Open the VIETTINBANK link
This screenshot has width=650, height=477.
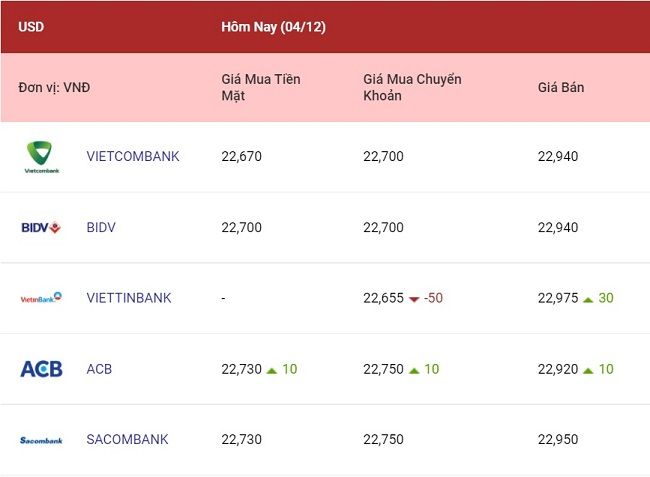[x=129, y=298]
